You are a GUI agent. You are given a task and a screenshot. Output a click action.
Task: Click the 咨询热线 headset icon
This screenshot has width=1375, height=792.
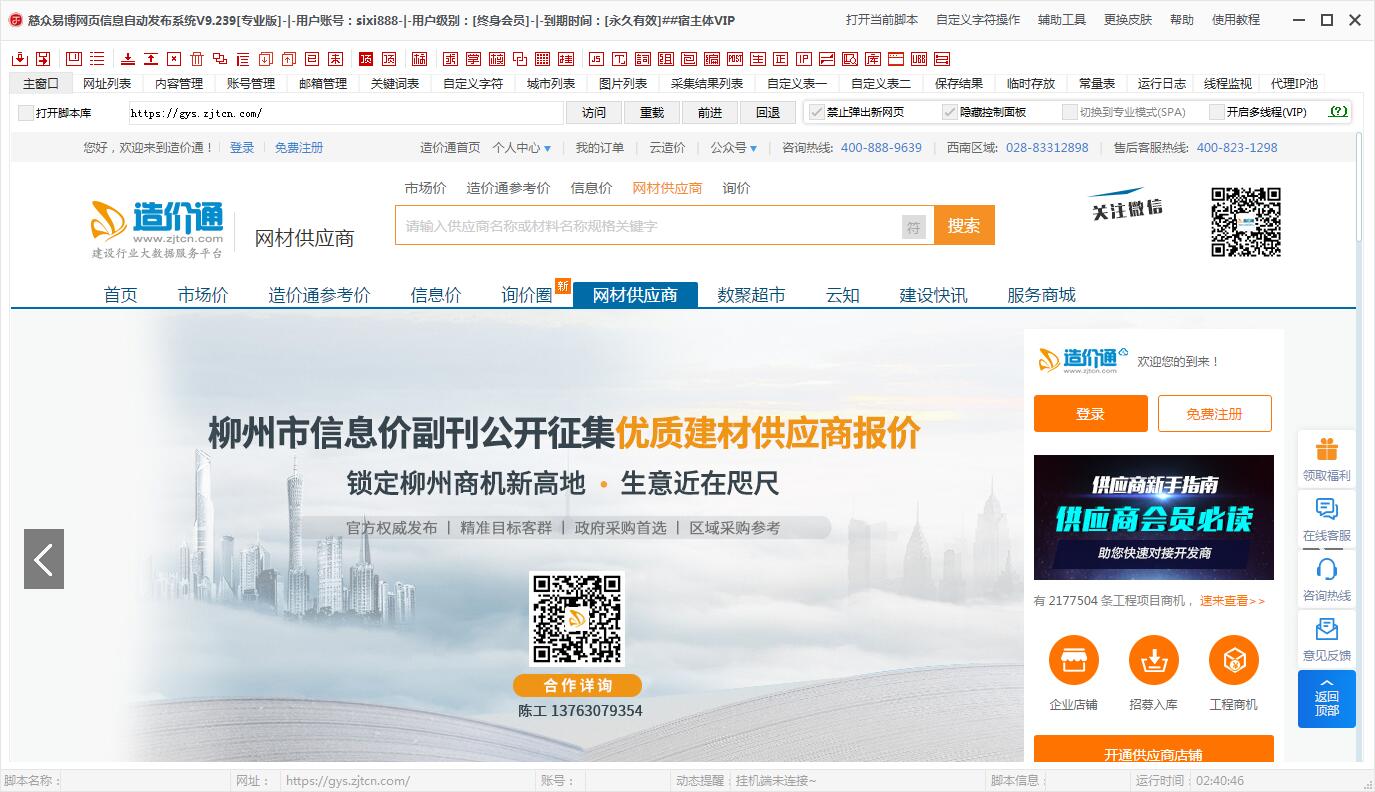tap(1326, 569)
